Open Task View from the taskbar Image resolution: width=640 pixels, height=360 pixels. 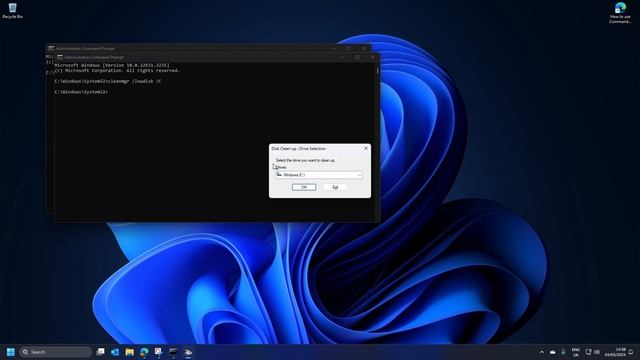[x=100, y=352]
